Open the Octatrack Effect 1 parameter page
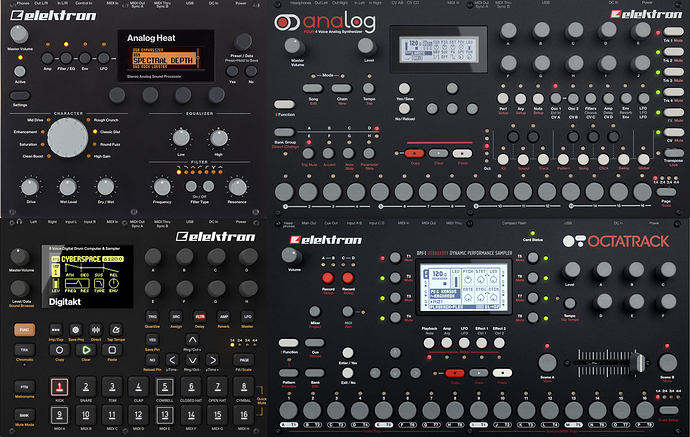 point(482,343)
